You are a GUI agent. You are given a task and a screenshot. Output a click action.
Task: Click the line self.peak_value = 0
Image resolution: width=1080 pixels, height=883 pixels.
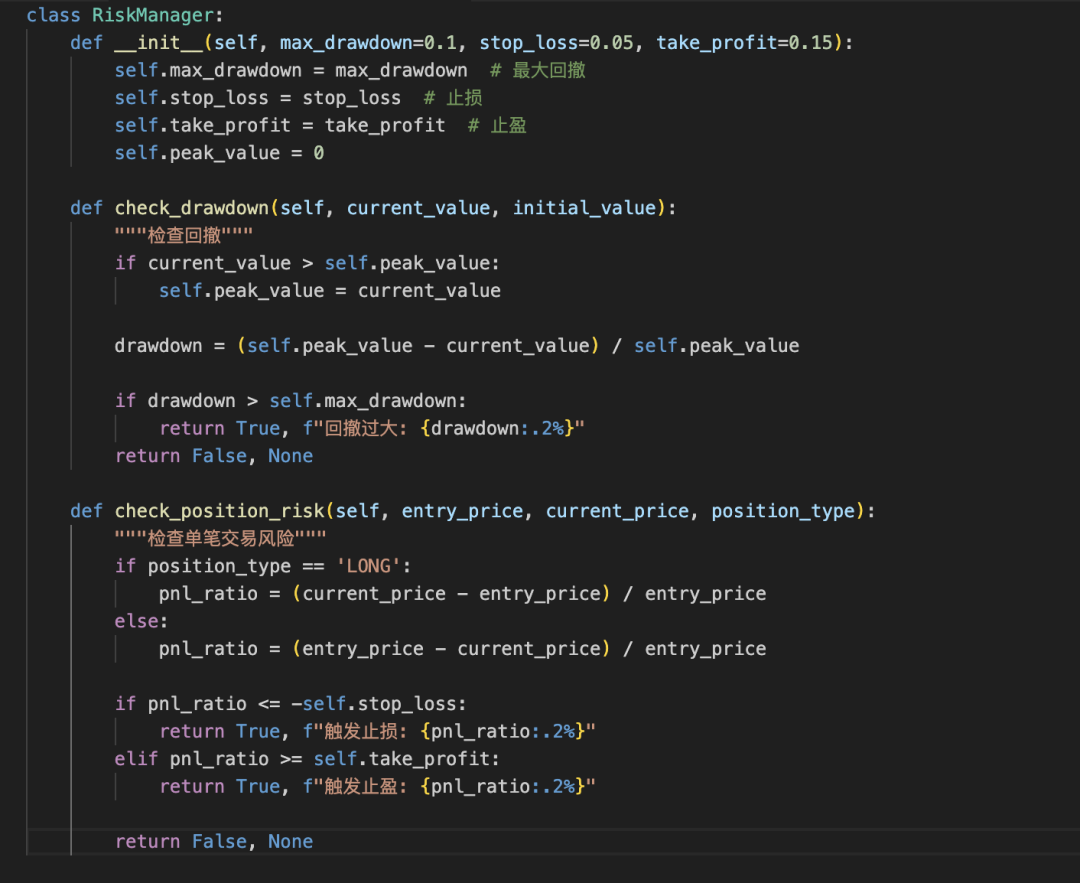219,153
